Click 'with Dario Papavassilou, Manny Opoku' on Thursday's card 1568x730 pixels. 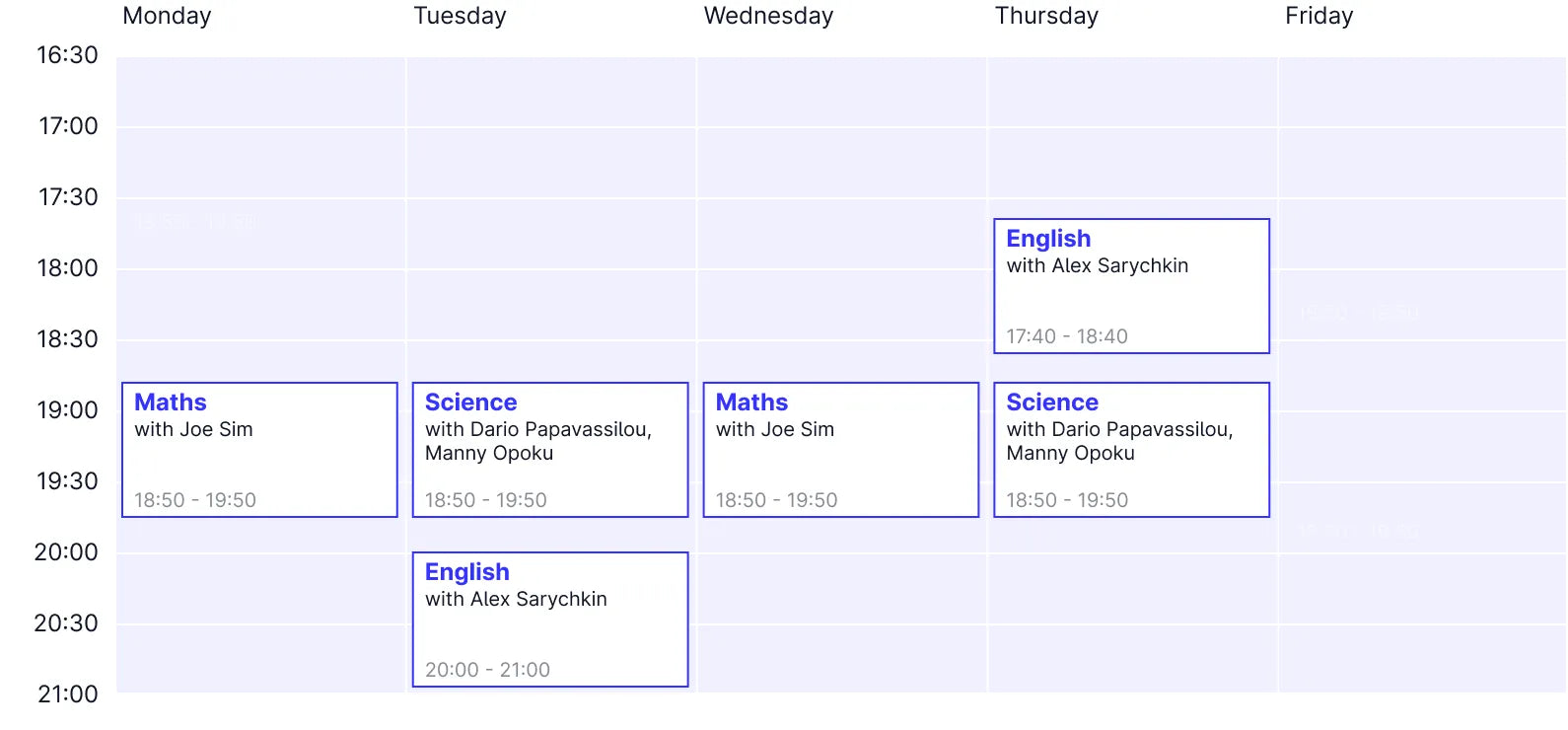(1119, 441)
